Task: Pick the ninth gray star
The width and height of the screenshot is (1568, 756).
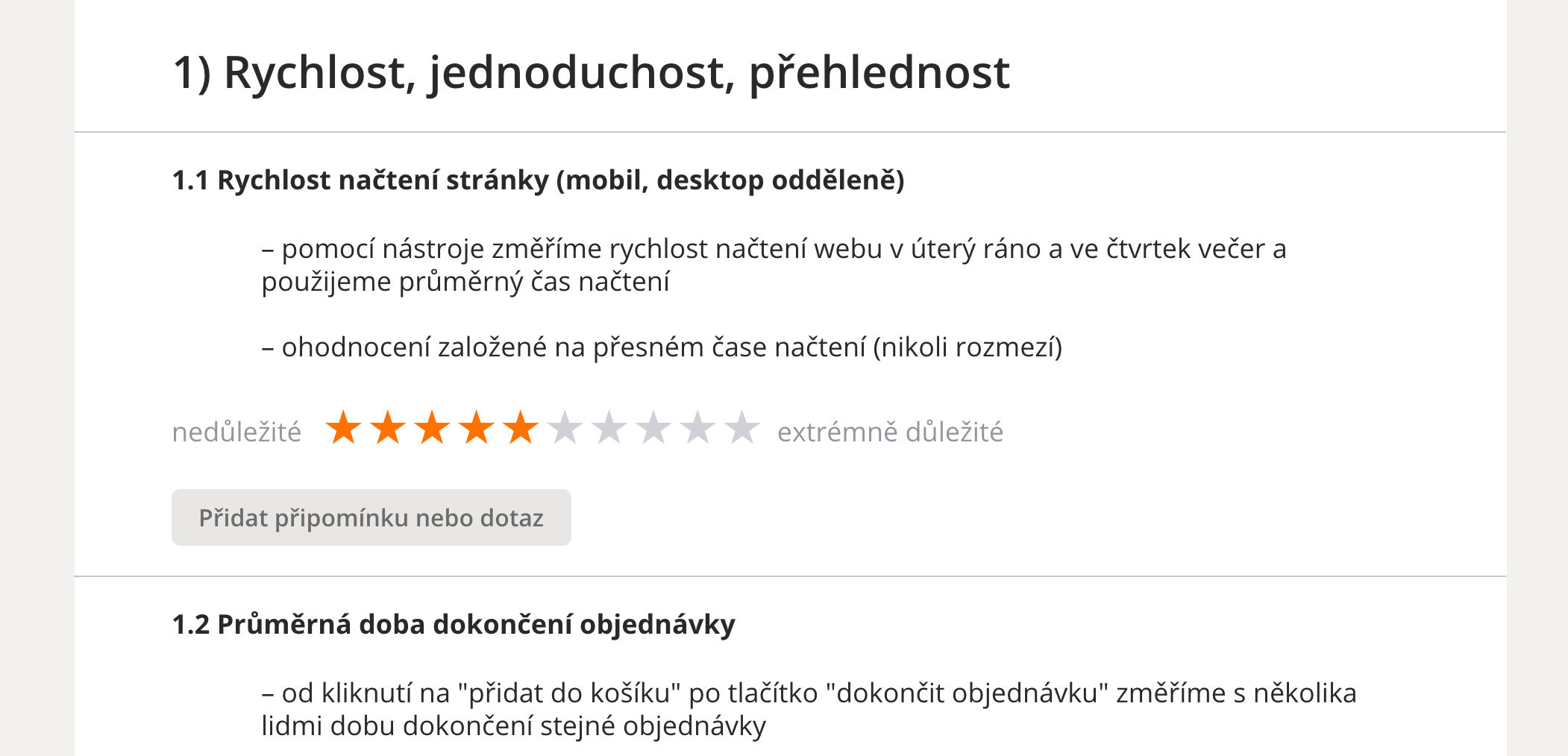Action: pyautogui.click(x=698, y=428)
